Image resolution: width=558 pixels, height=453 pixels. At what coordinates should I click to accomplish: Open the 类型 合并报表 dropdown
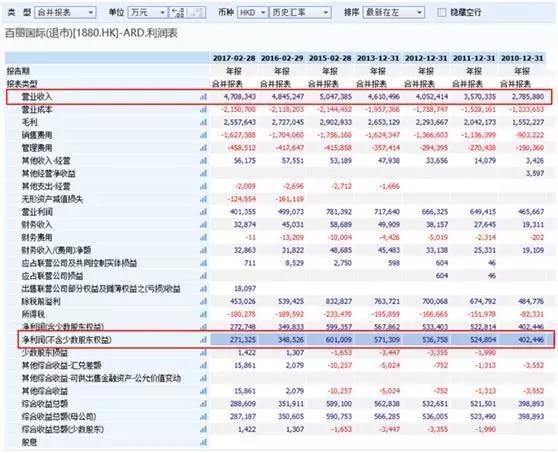pos(65,12)
